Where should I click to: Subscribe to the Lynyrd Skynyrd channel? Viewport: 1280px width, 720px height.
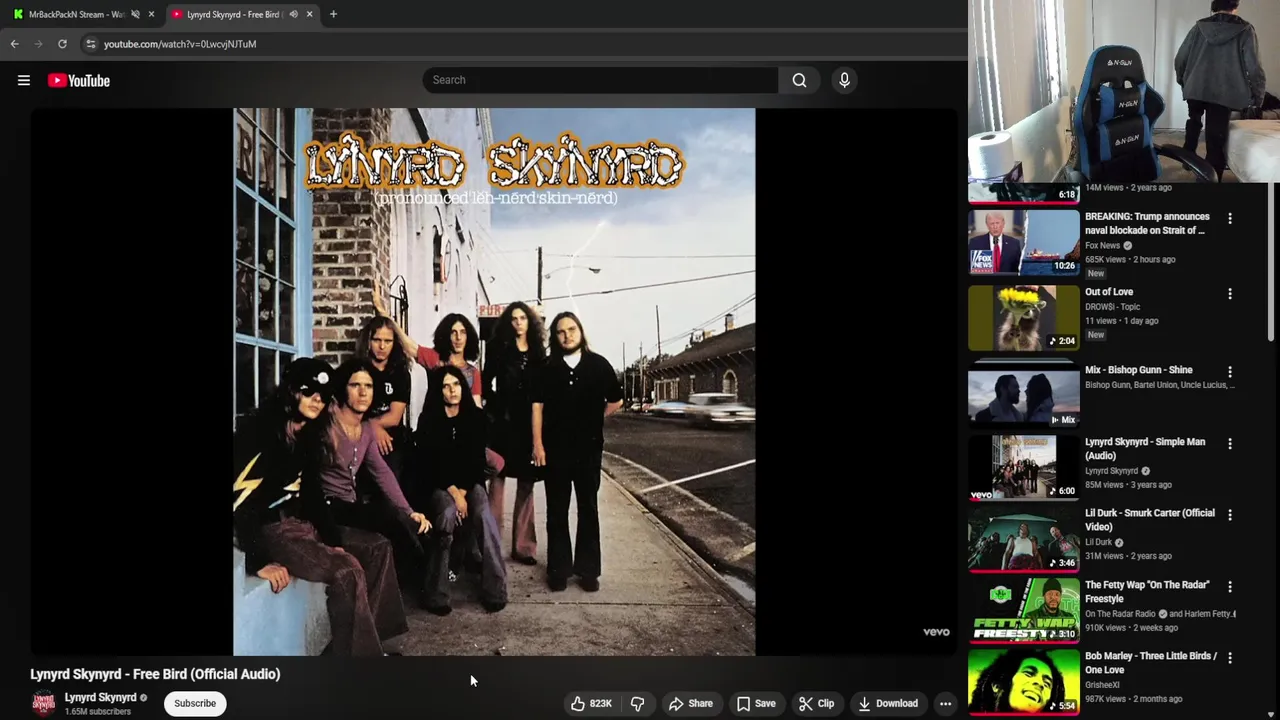[x=195, y=704]
